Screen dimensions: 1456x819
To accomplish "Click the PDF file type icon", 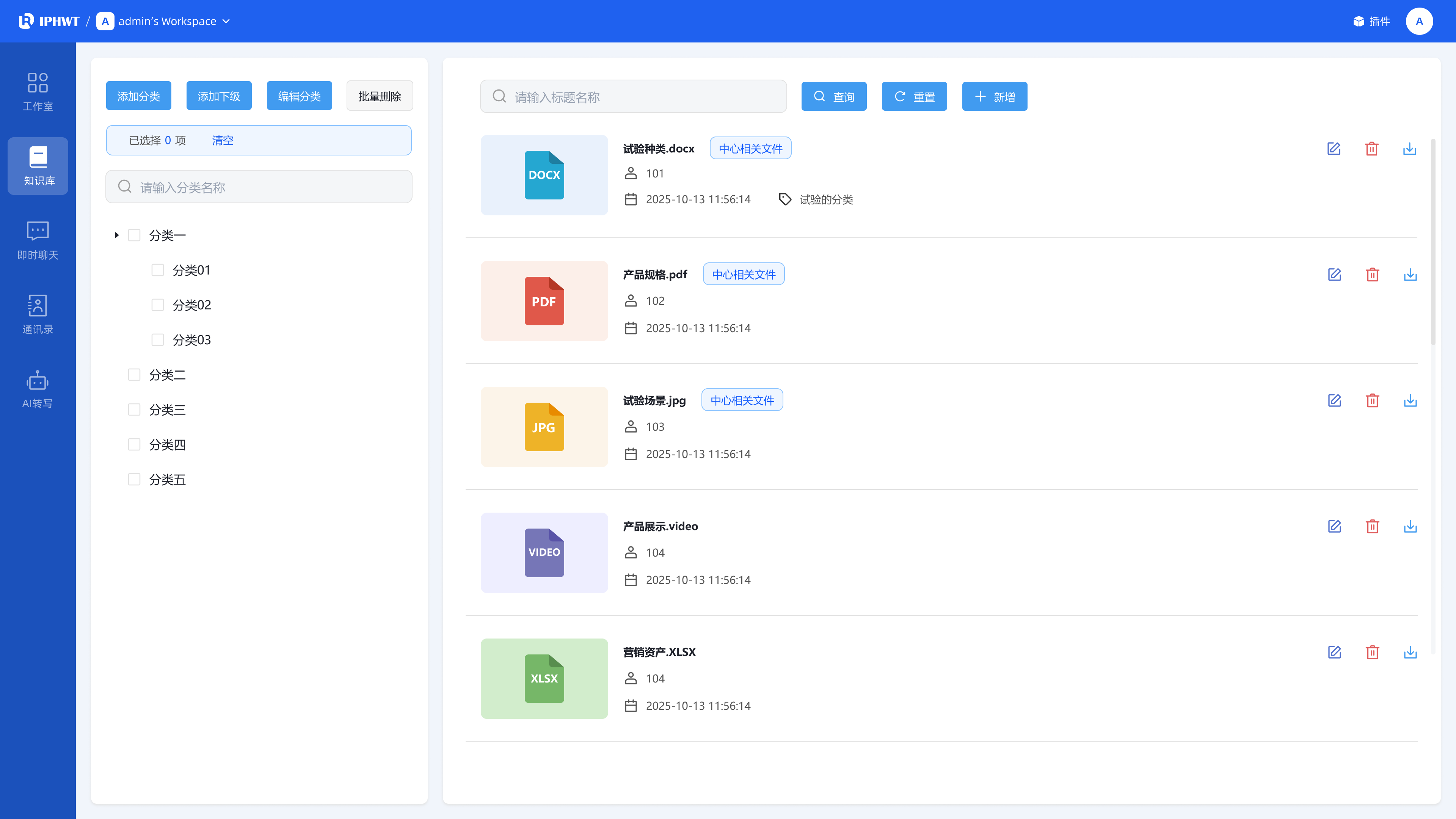I will pos(544,301).
